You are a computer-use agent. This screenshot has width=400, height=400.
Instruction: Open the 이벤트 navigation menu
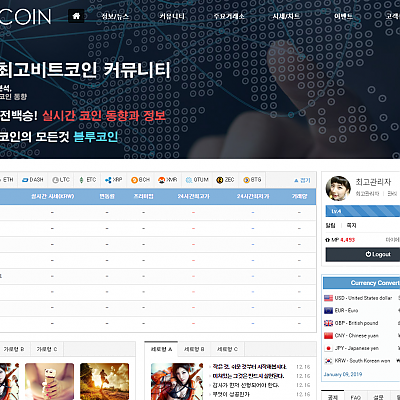pyautogui.click(x=343, y=16)
